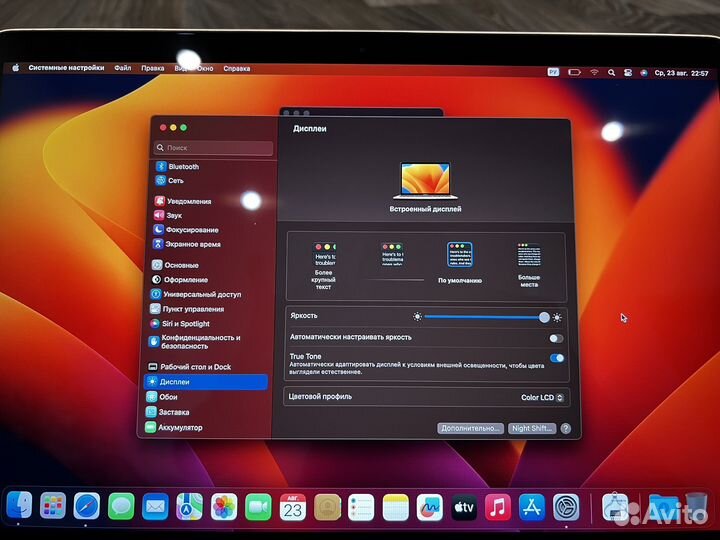Viewport: 720px width, 540px height.
Task: Open the Системные настройки menu
Action: pyautogui.click(x=66, y=68)
